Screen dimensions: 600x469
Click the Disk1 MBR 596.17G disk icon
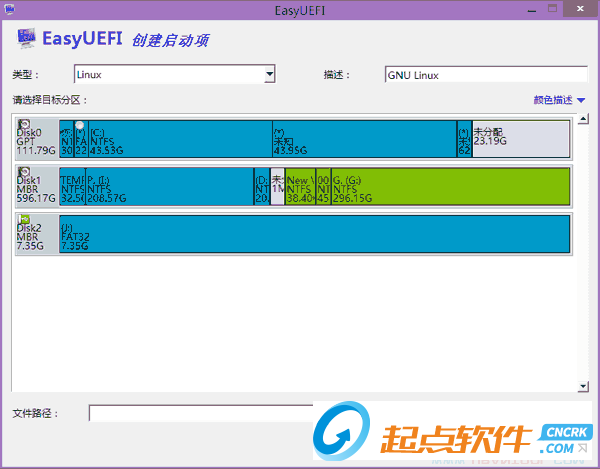(24, 171)
